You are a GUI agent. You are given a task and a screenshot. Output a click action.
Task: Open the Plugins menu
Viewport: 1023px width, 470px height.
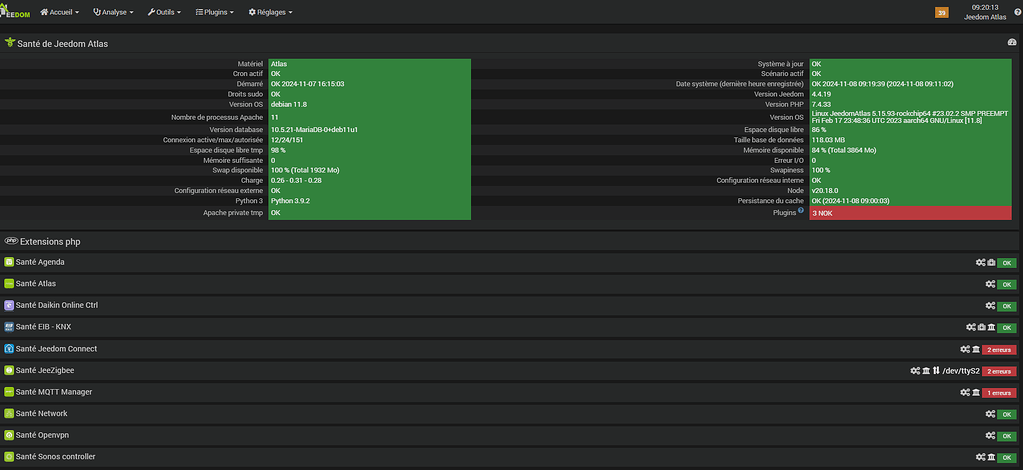[x=216, y=12]
